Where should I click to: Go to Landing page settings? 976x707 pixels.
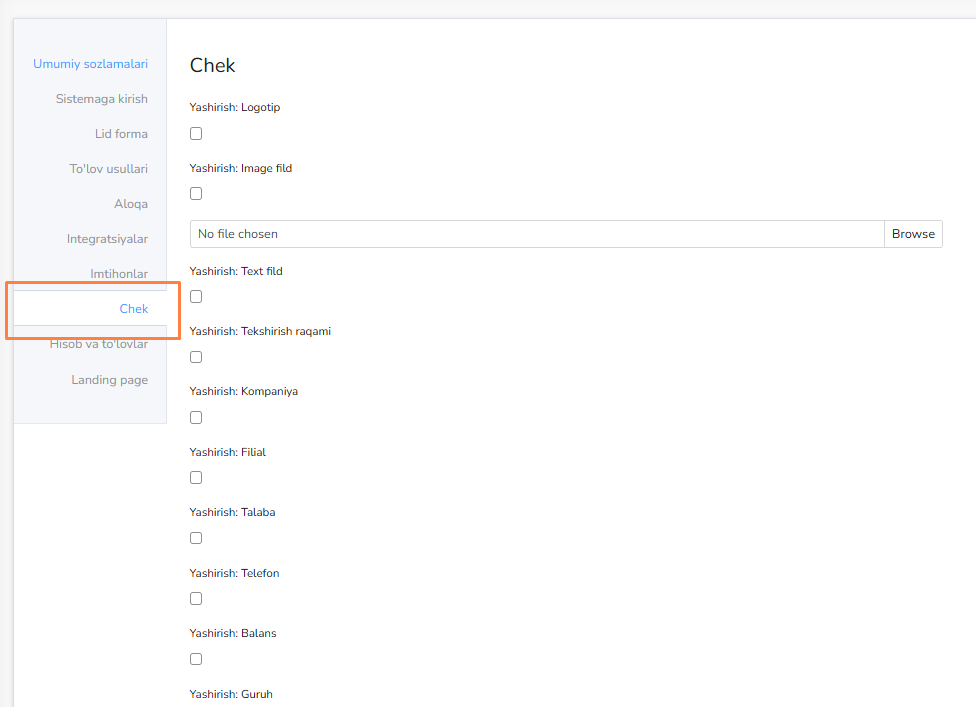(109, 380)
